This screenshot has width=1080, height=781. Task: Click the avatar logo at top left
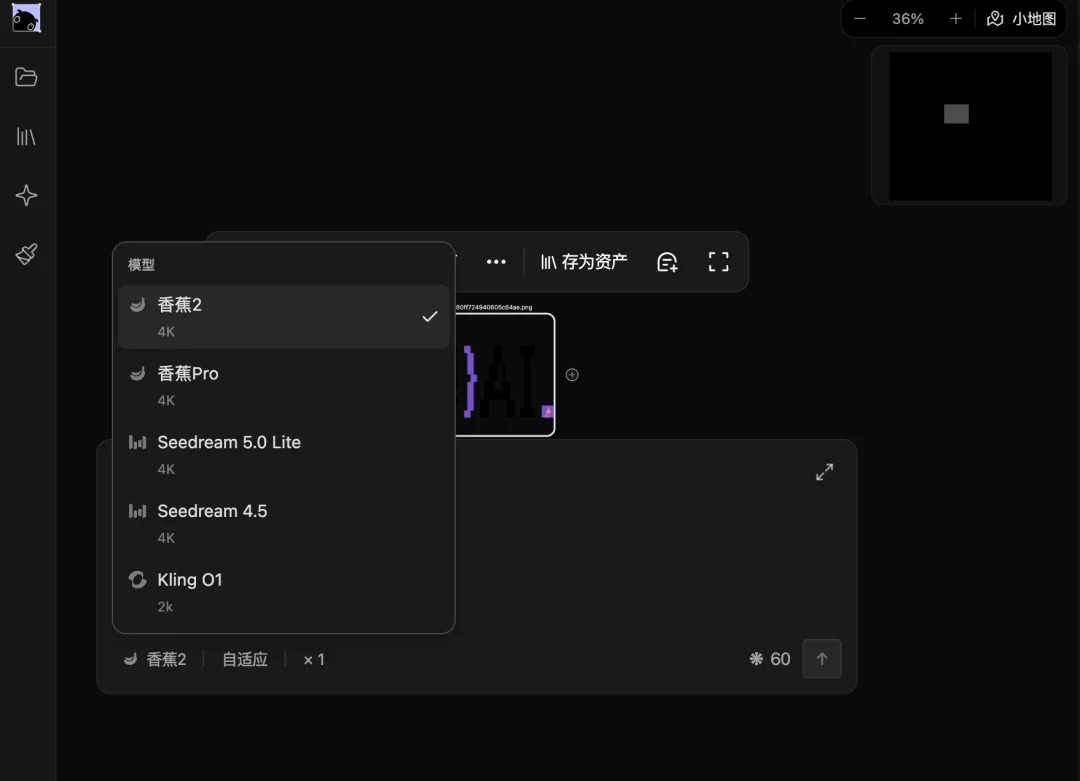[x=26, y=18]
